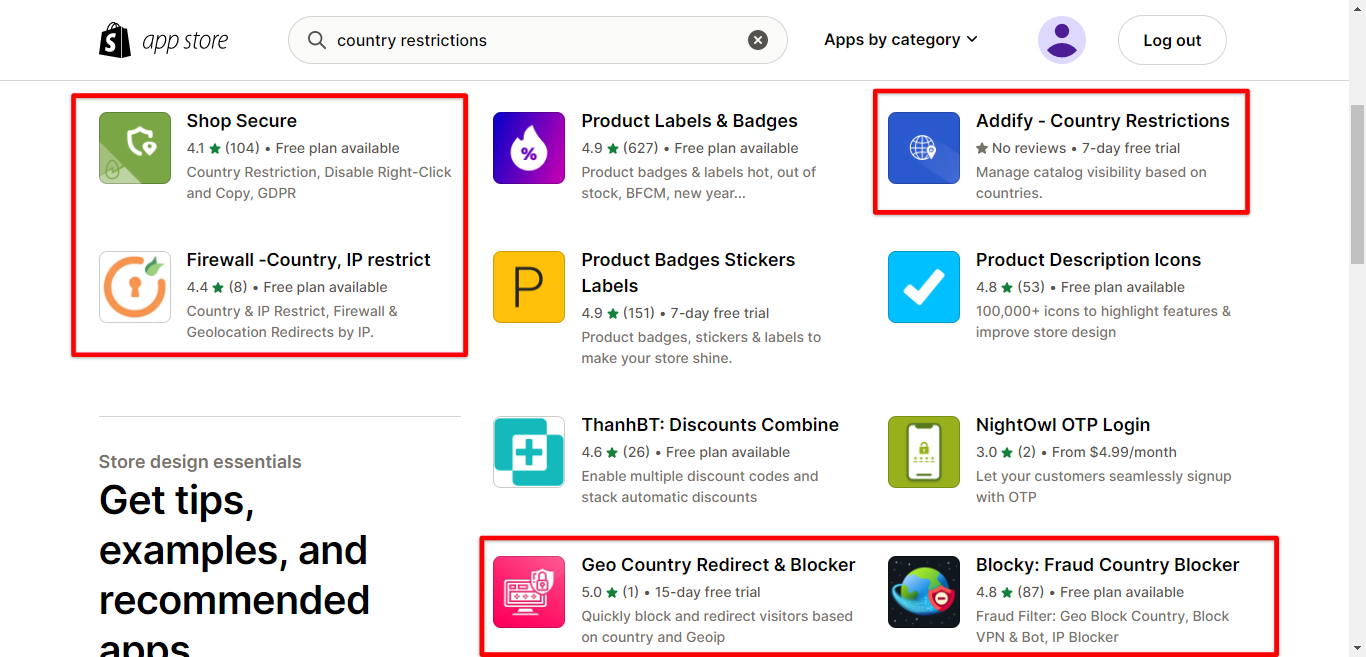Image resolution: width=1366 pixels, height=657 pixels.
Task: Click the Product Labels & Badges flame icon
Action: point(528,147)
